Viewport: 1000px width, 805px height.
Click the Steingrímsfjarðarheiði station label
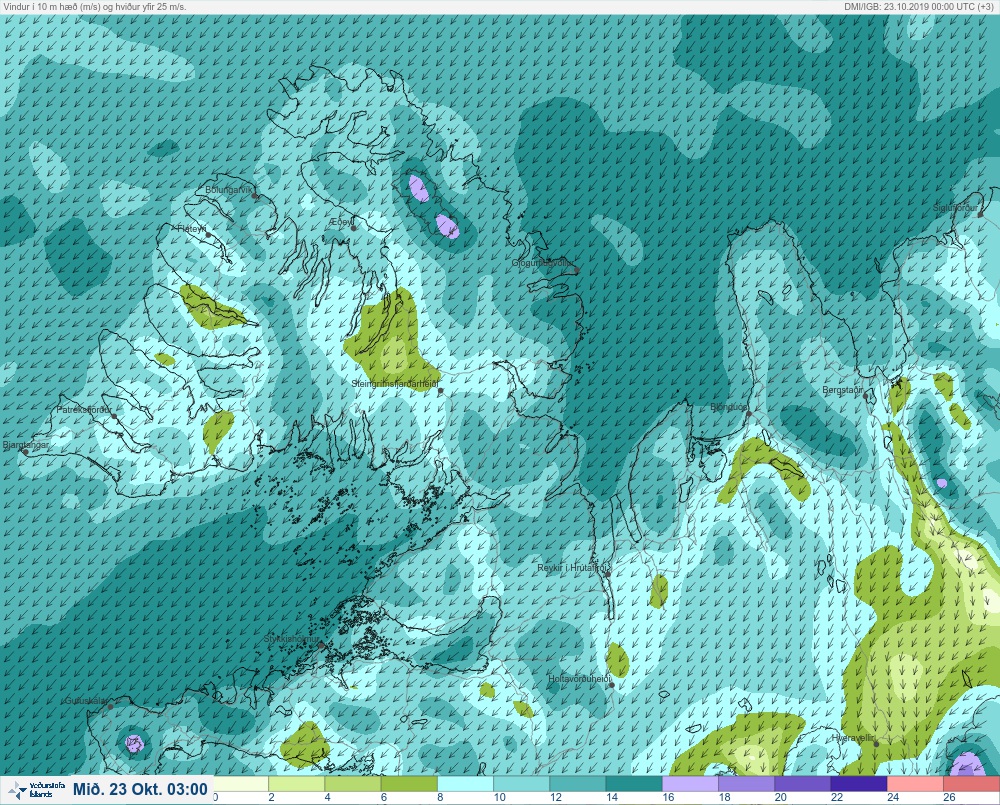pos(395,384)
